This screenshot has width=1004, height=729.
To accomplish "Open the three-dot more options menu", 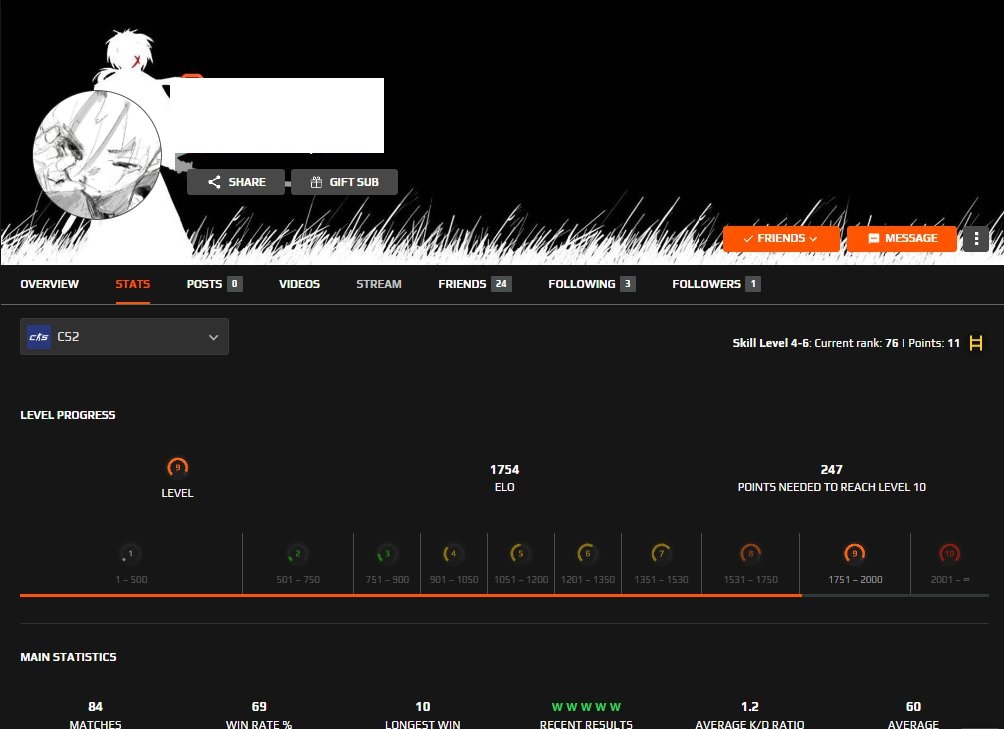I will click(976, 239).
